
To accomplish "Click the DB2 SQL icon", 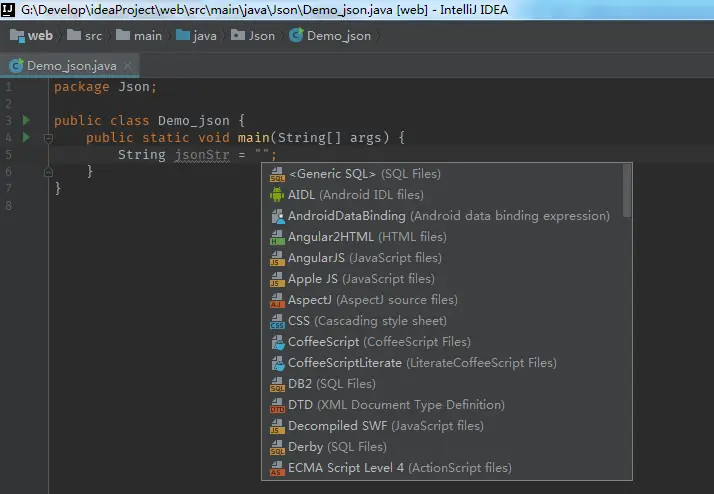I will pyautogui.click(x=277, y=384).
